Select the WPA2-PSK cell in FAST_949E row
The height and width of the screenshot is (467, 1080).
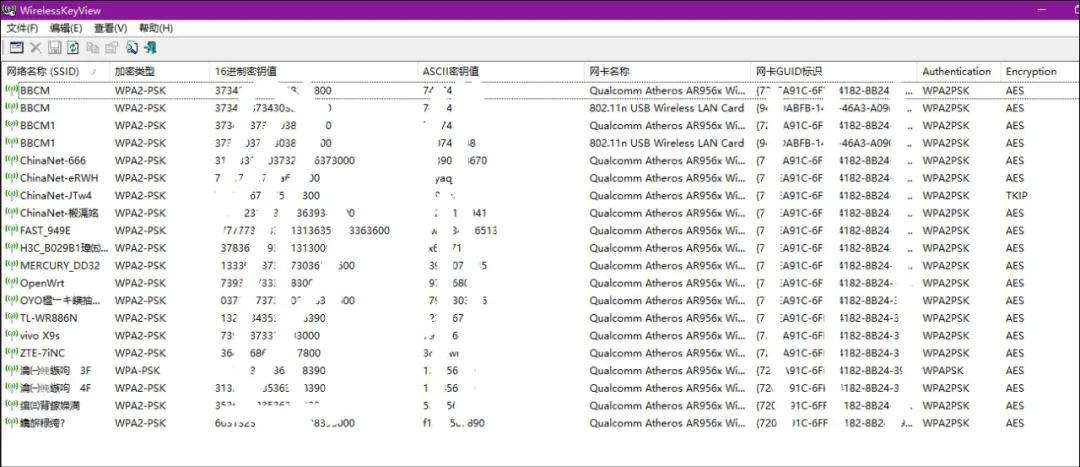point(141,230)
